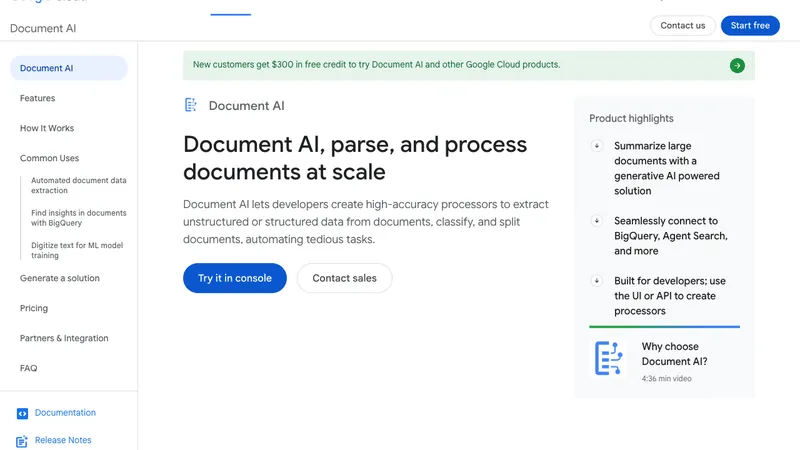
Task: Go to Generate a solution section
Action: pos(60,278)
